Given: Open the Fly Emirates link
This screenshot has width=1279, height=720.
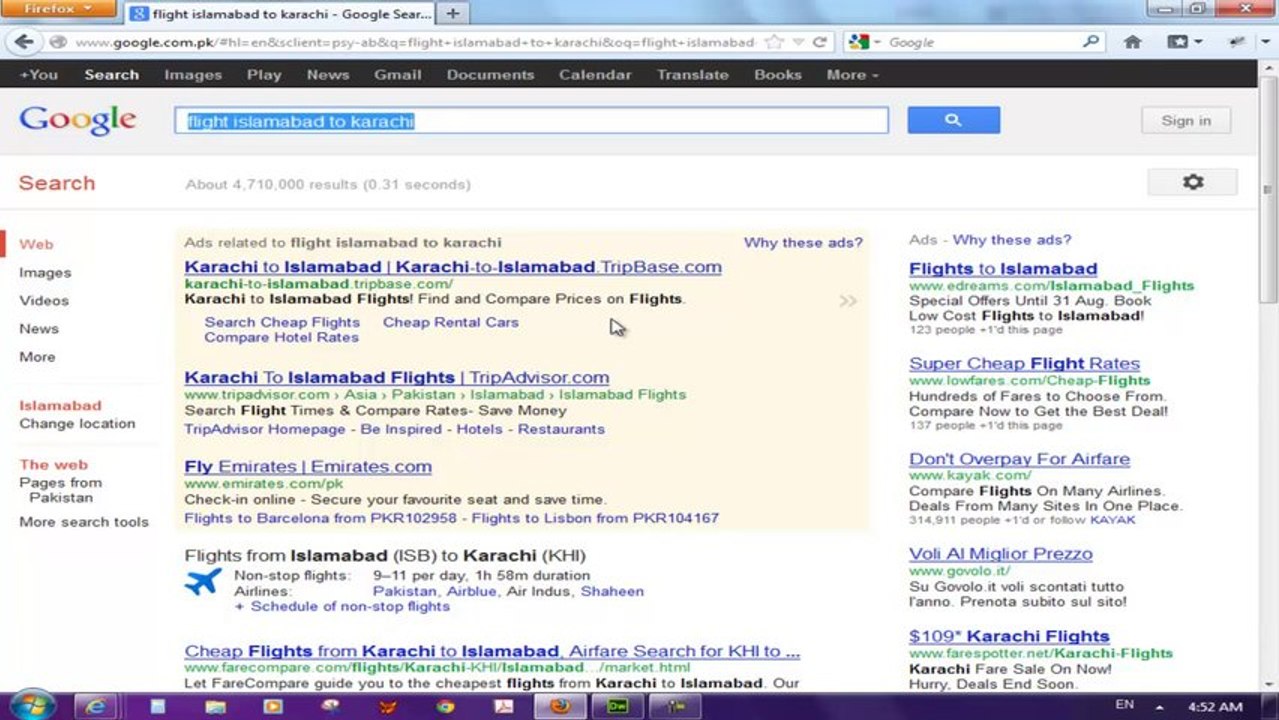Looking at the screenshot, I should [x=308, y=466].
